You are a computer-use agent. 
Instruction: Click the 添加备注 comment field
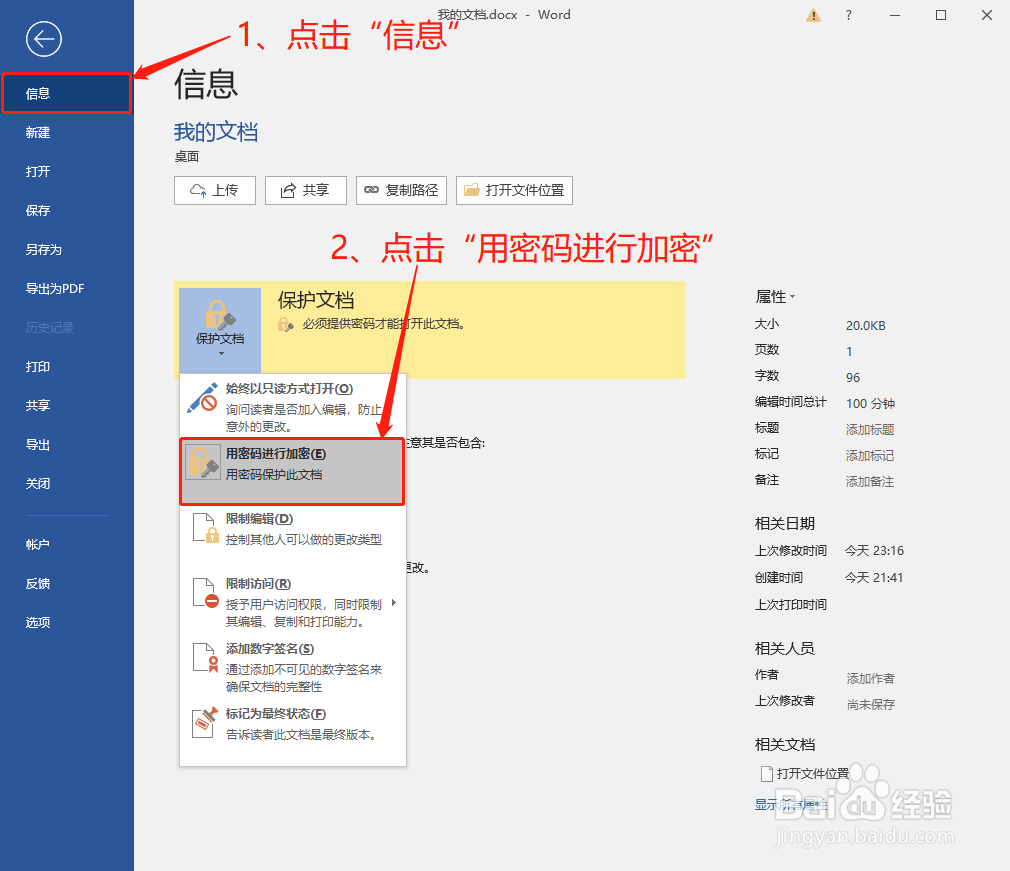(870, 481)
